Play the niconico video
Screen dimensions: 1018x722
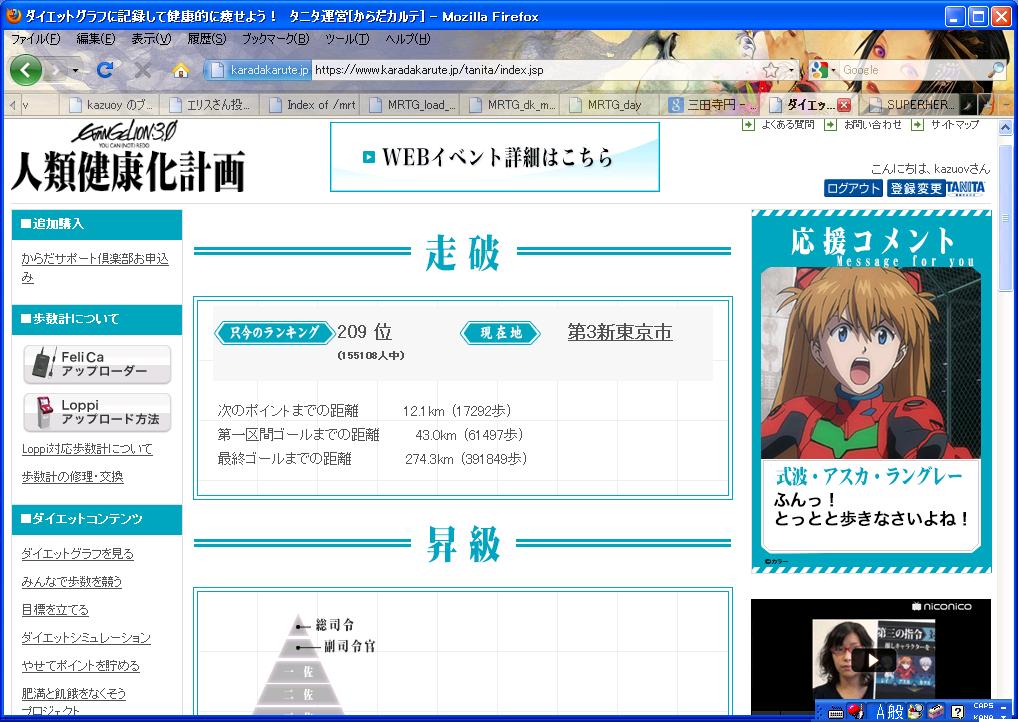point(872,660)
